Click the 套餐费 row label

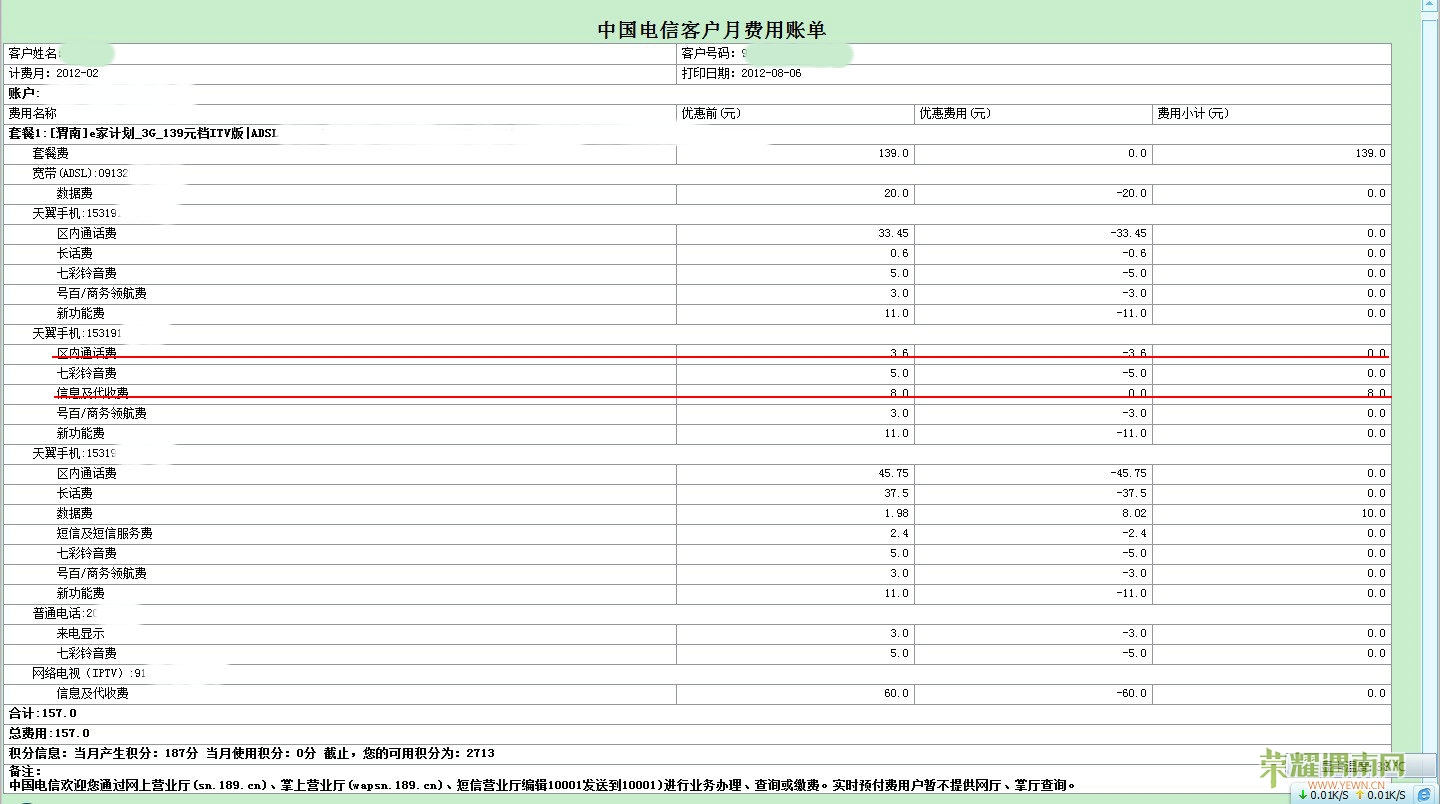[x=50, y=154]
